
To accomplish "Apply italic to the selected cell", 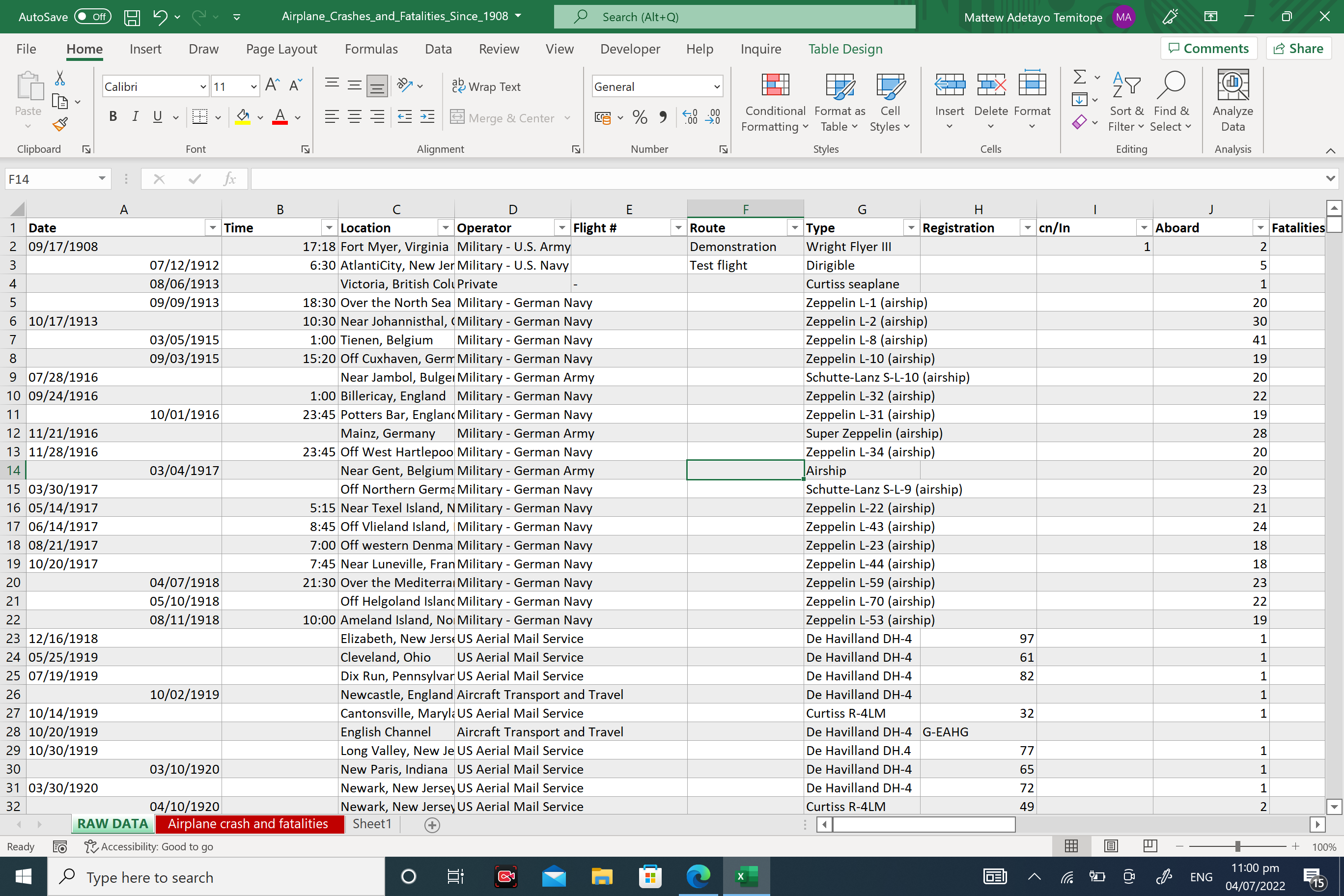I will (x=136, y=116).
